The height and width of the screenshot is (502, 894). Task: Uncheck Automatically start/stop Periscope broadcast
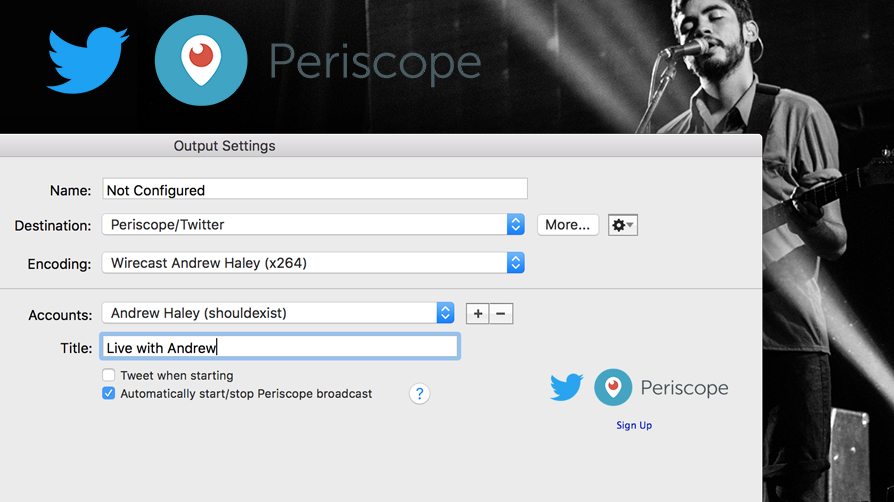click(x=109, y=394)
